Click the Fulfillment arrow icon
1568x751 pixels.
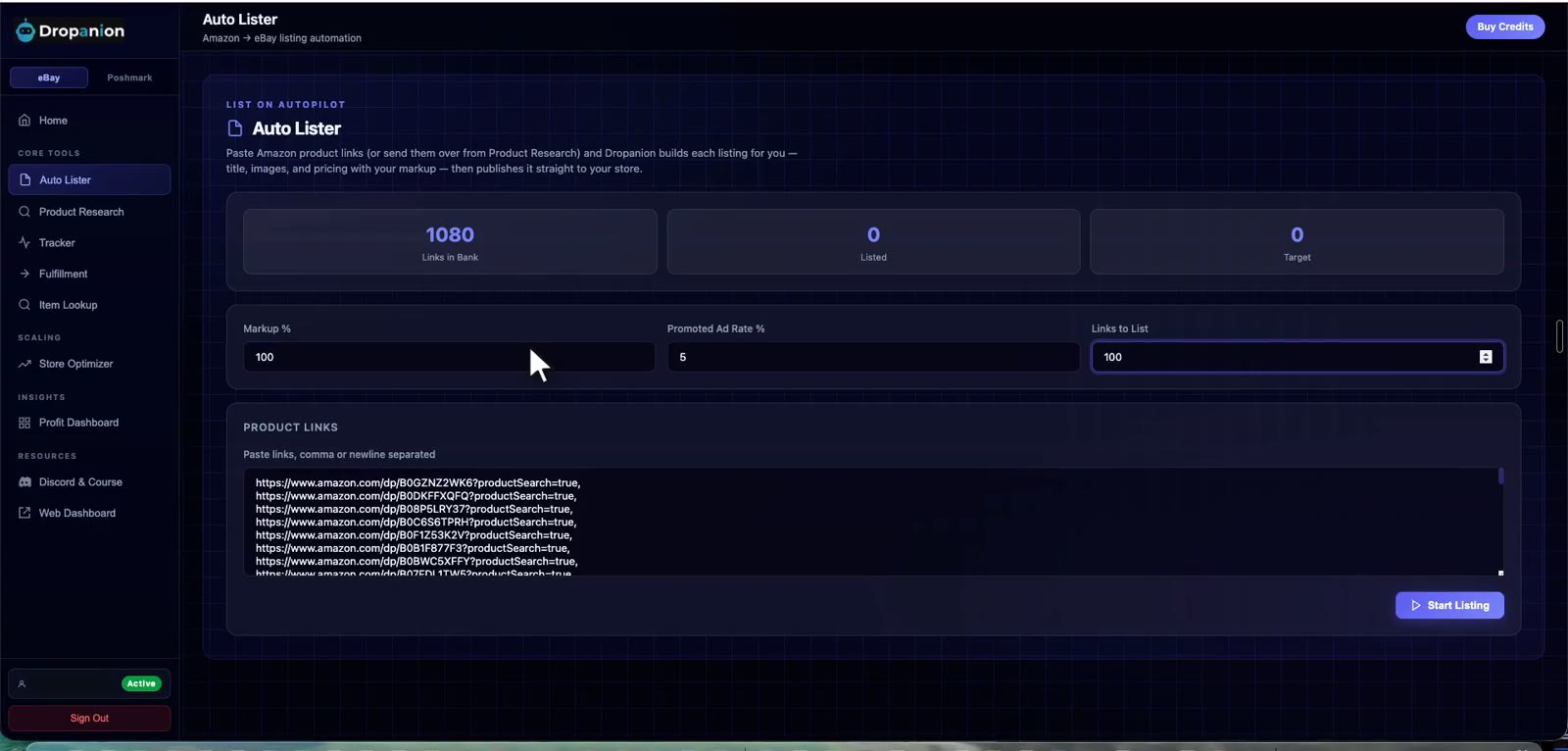tap(24, 274)
